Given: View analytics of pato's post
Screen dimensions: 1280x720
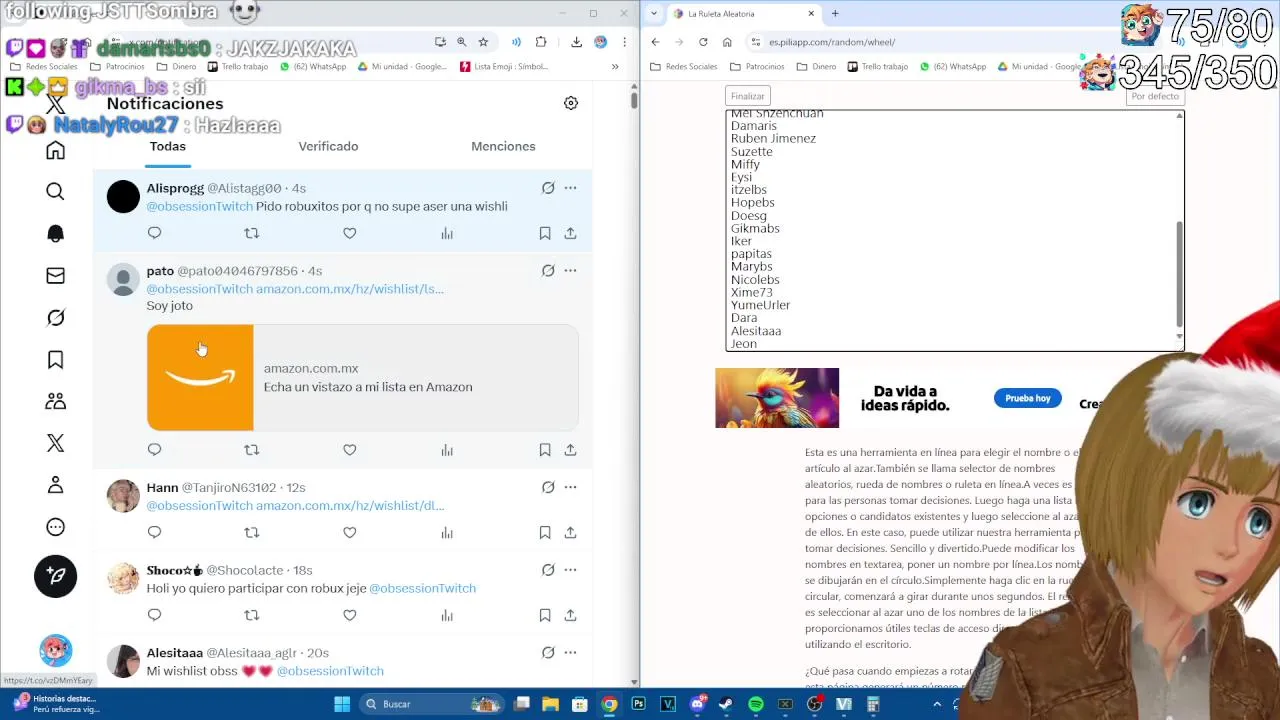Looking at the screenshot, I should 447,450.
